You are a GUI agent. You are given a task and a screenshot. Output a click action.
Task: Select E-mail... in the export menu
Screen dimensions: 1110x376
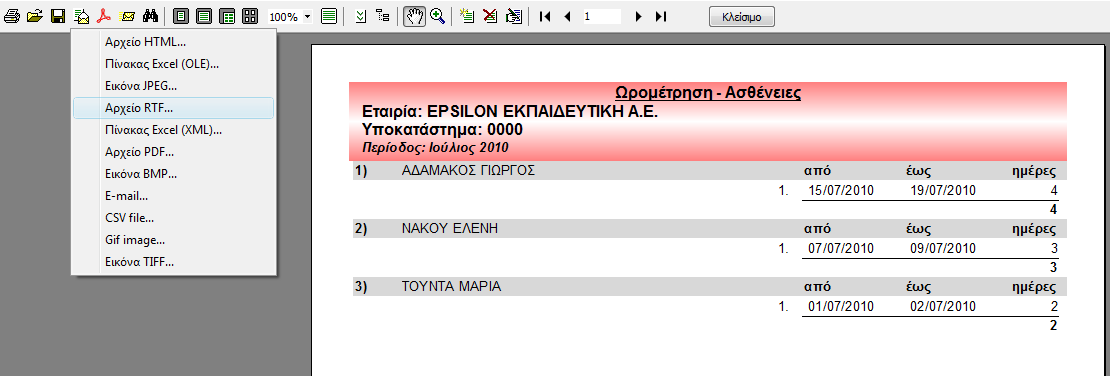[x=173, y=195]
